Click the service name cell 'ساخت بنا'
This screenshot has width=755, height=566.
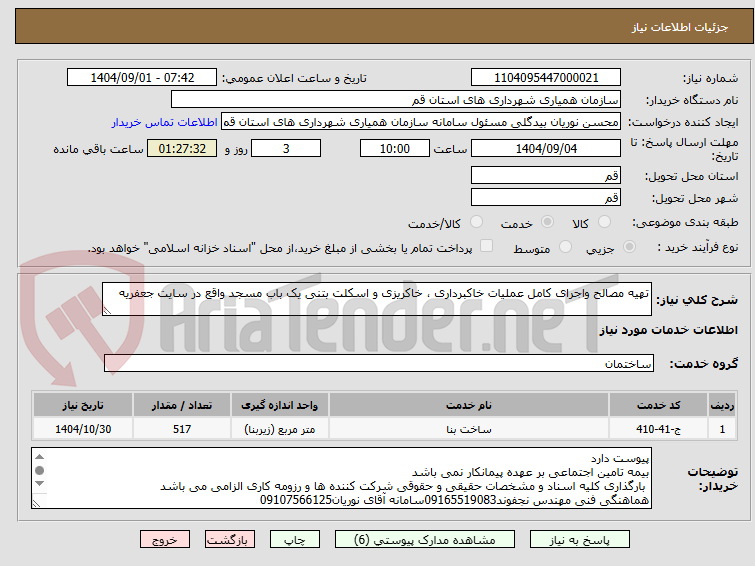tap(469, 429)
